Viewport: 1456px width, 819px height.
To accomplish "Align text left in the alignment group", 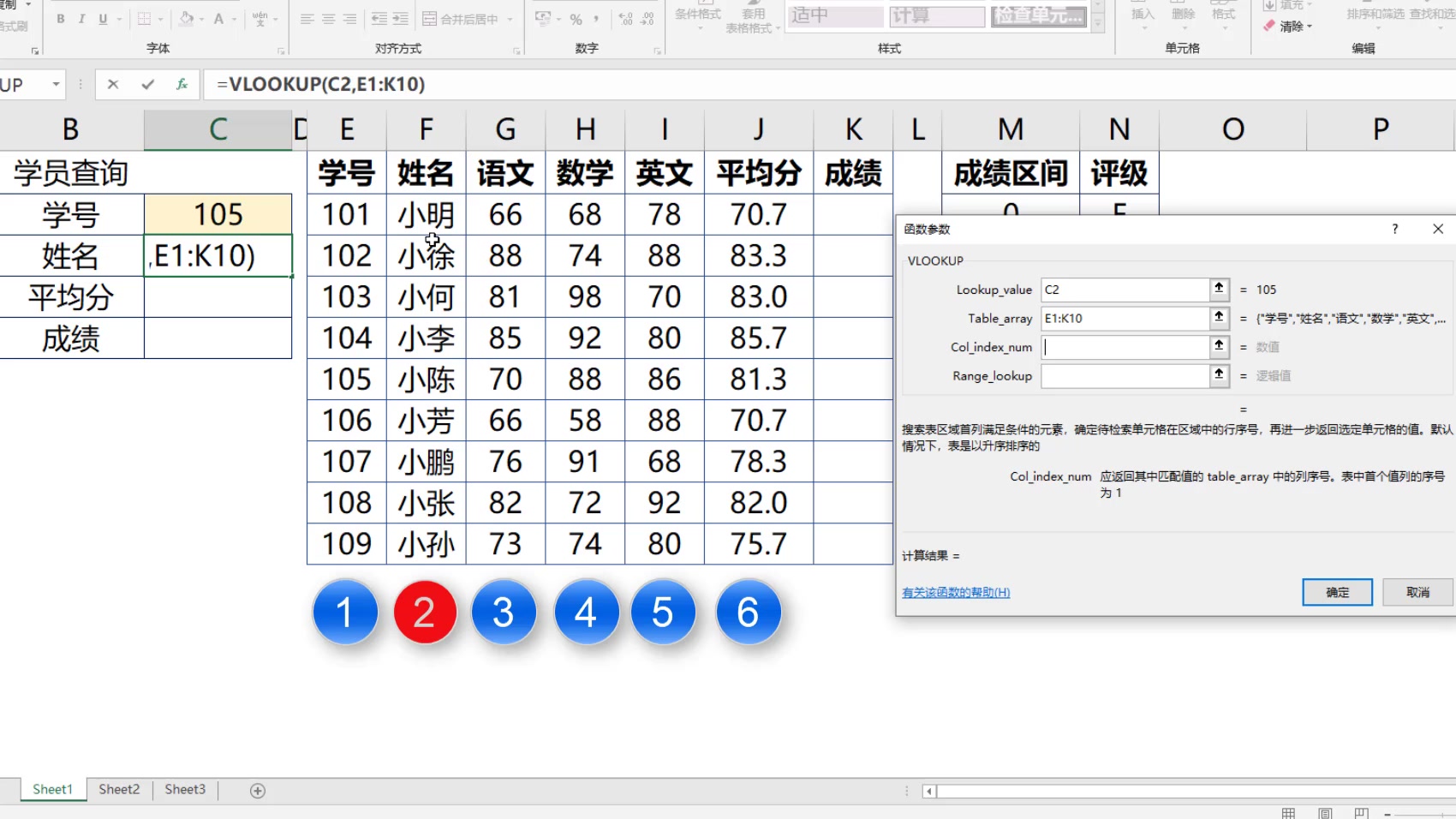I will pos(307,19).
